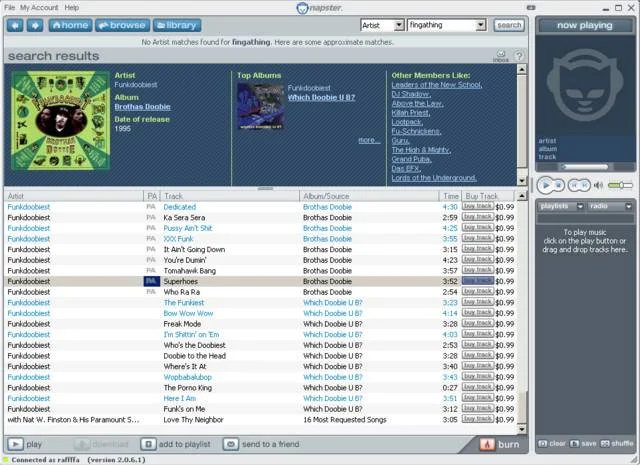Skip to the next track

pyautogui.click(x=584, y=185)
